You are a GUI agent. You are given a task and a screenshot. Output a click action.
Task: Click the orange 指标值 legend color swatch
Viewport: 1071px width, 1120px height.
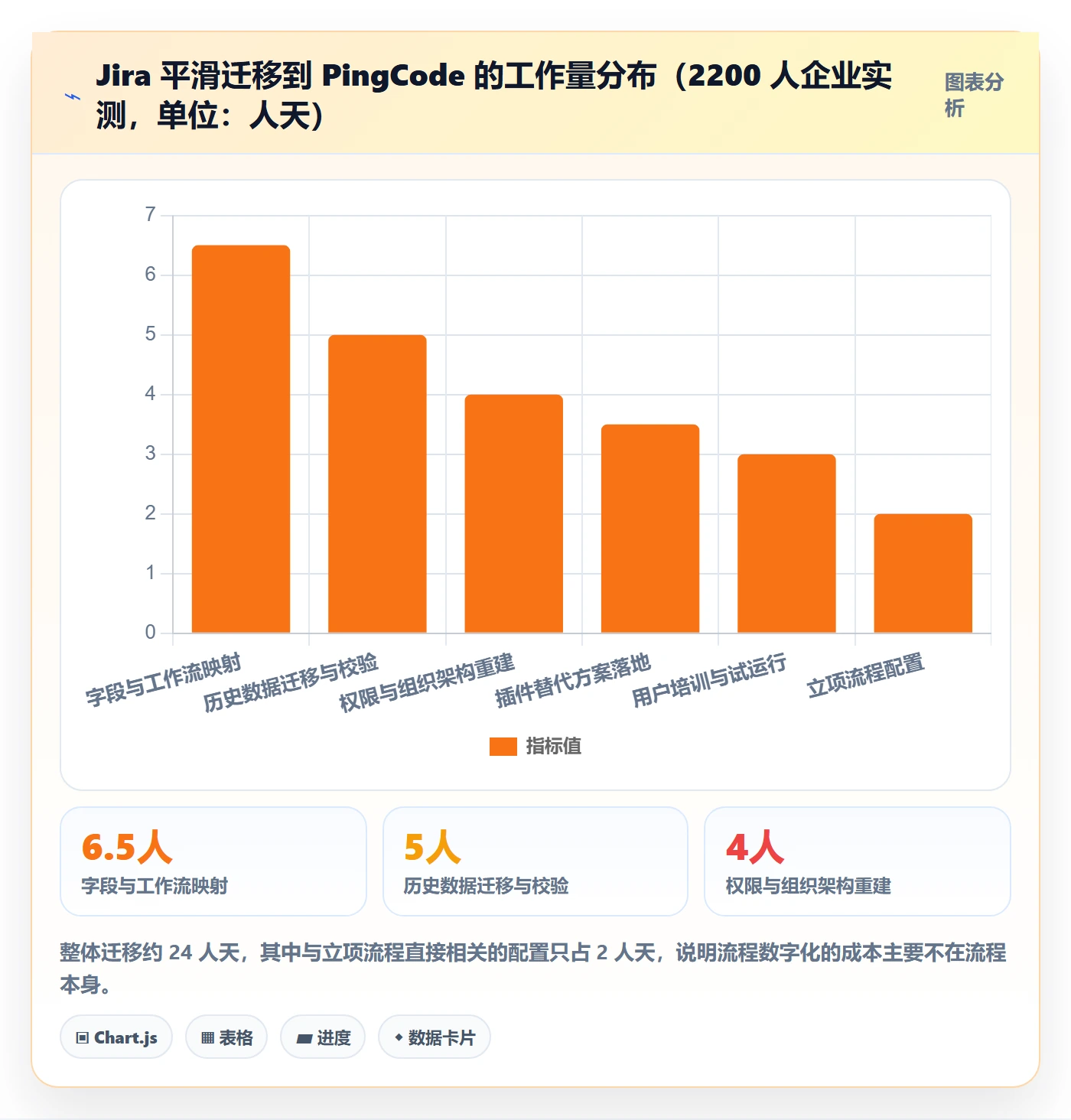[503, 747]
